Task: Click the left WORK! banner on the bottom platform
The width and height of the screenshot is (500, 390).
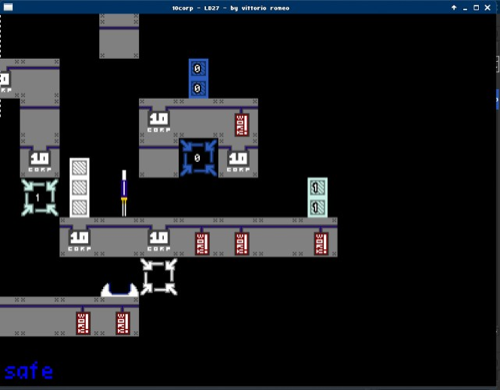Action: click(x=83, y=323)
